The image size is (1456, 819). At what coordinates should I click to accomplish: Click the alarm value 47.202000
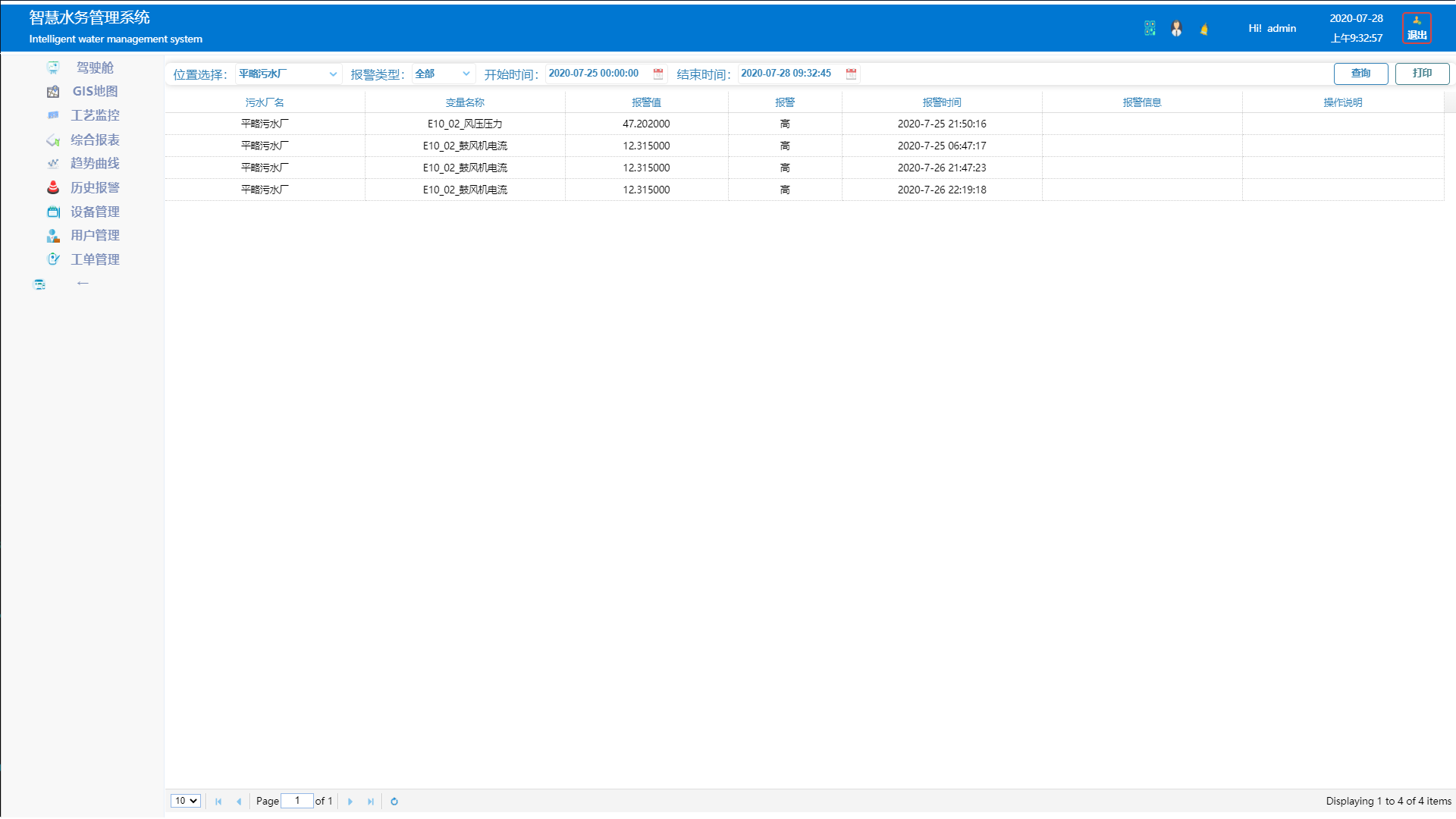coord(646,124)
